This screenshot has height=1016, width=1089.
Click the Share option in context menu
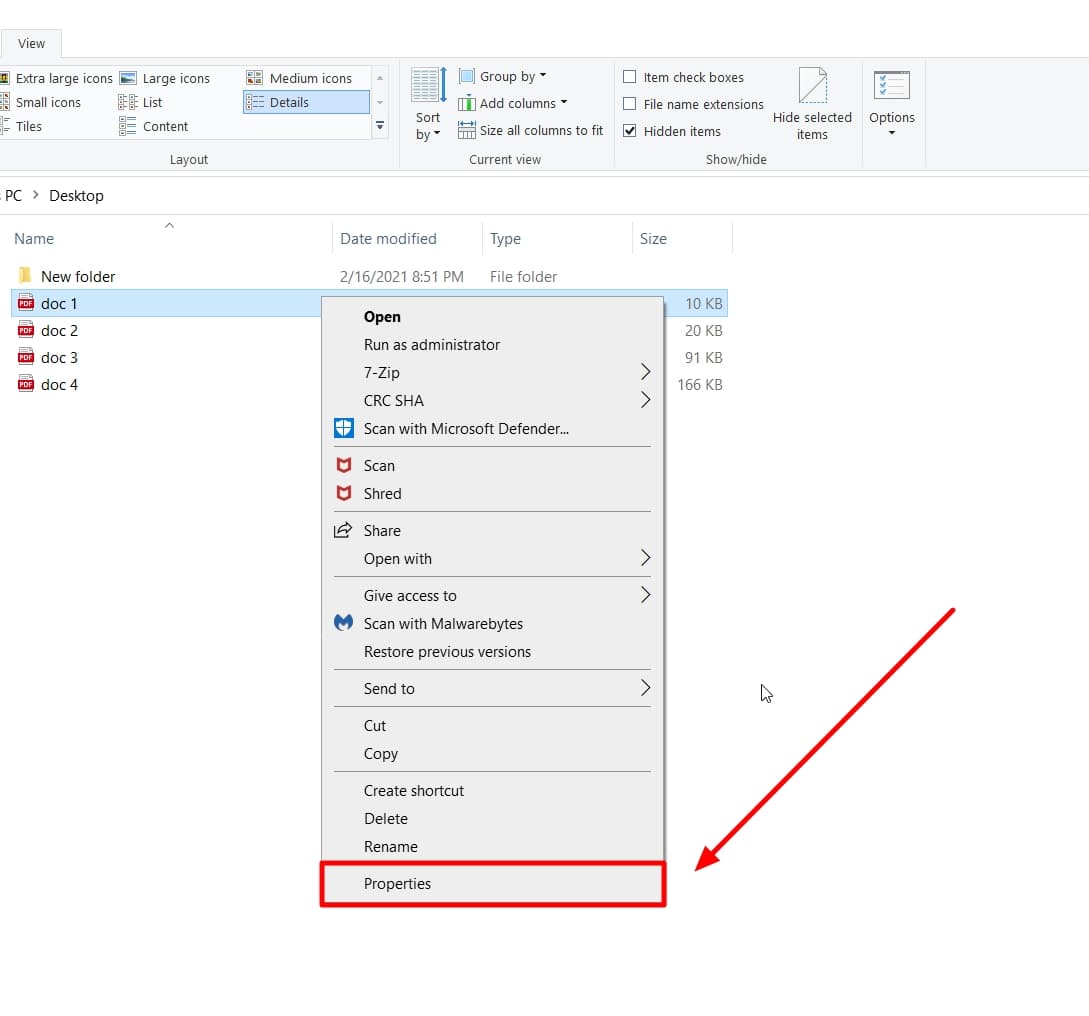[384, 530]
